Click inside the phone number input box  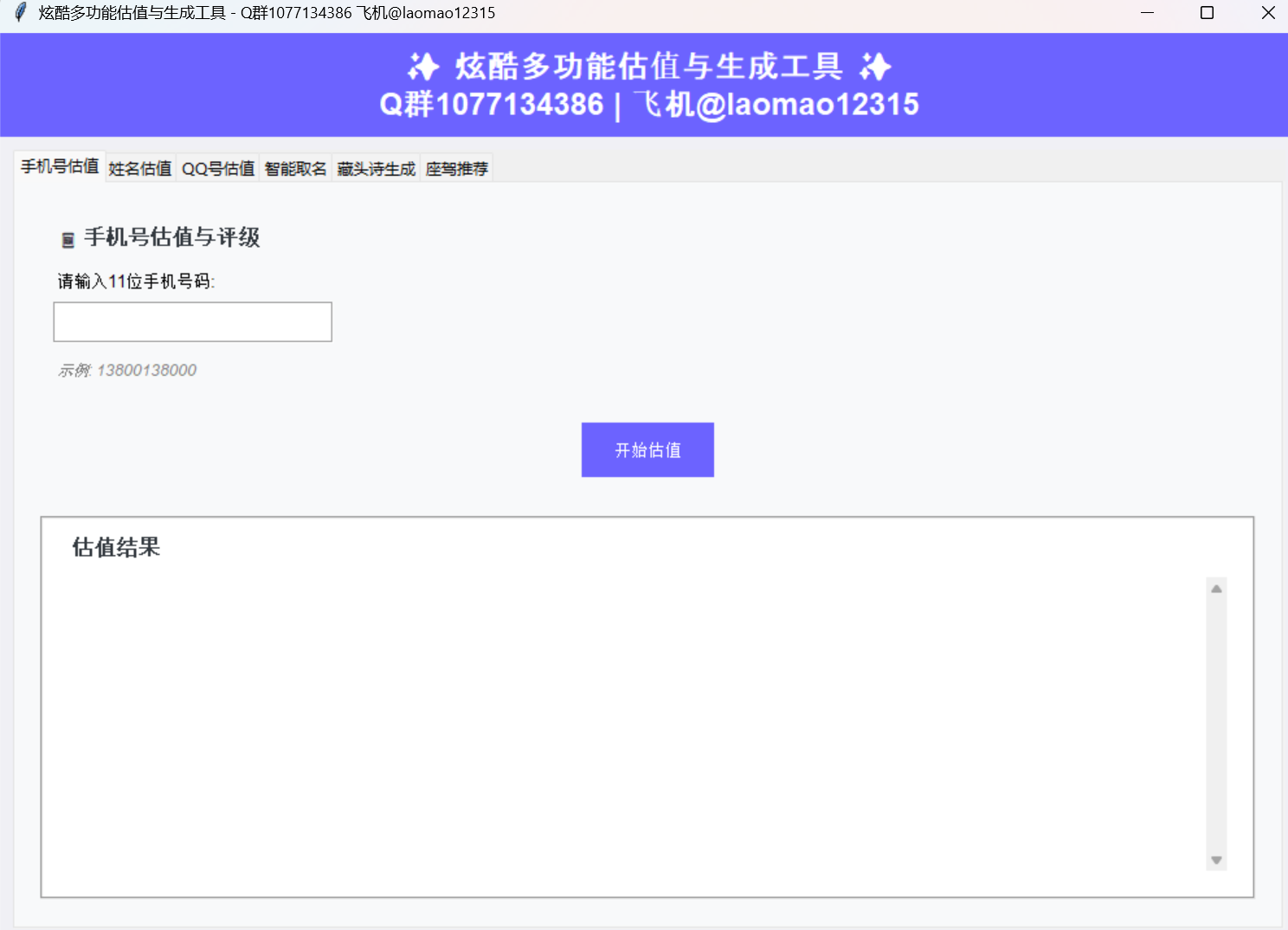coord(191,321)
